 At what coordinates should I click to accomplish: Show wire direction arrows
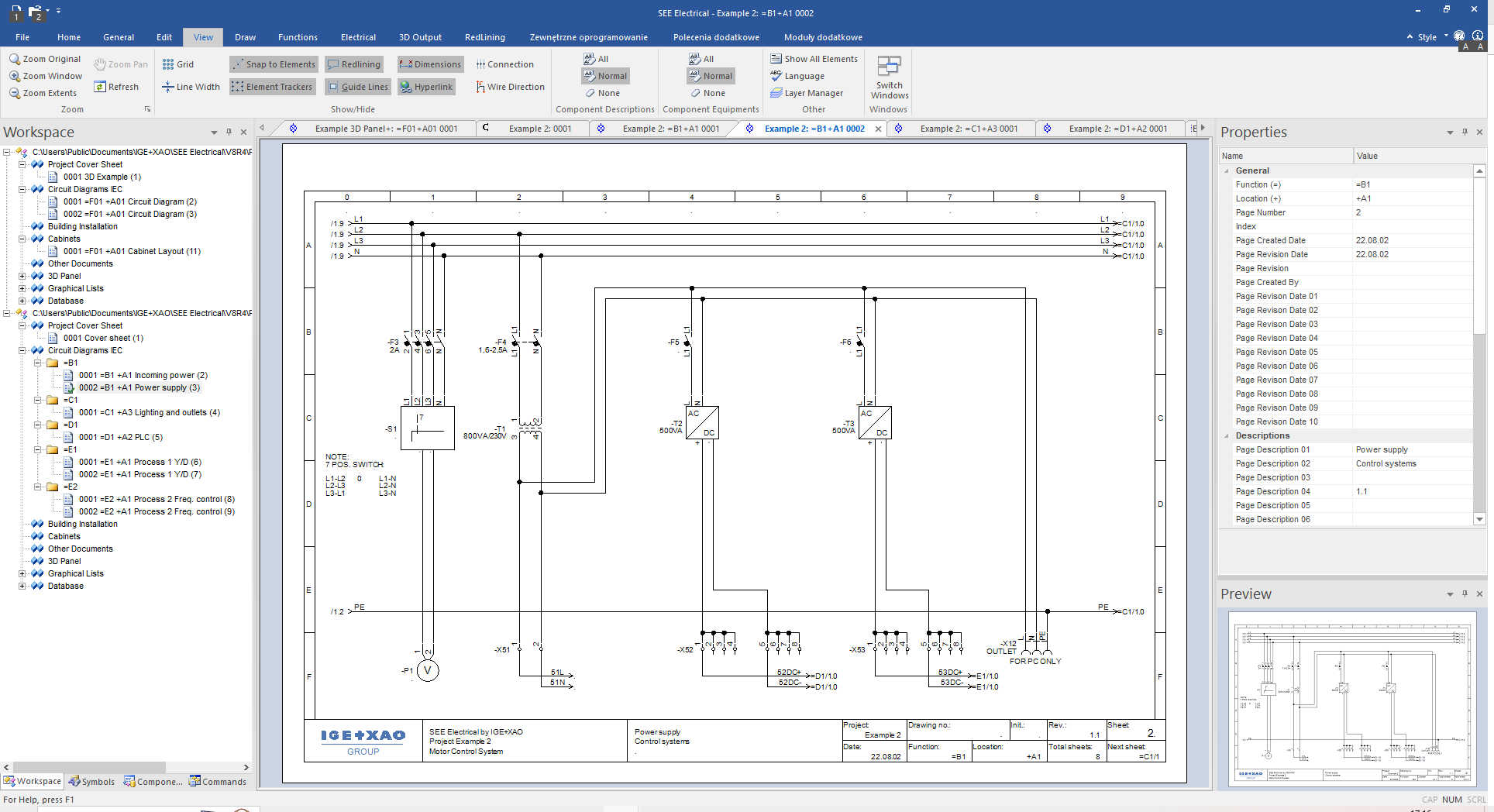click(x=510, y=87)
